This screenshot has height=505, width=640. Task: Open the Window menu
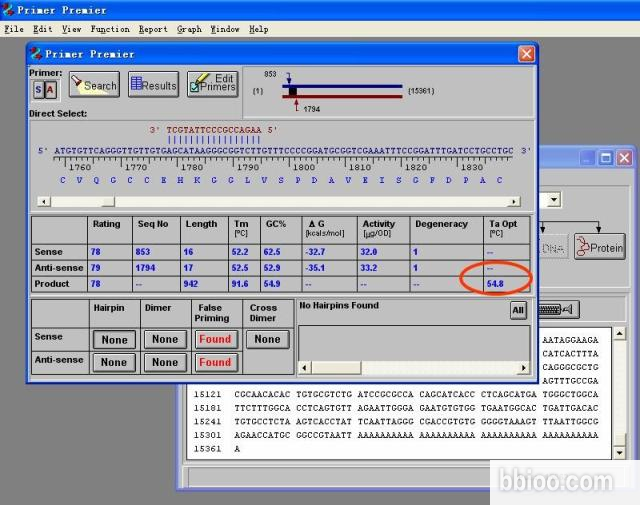pyautogui.click(x=225, y=29)
